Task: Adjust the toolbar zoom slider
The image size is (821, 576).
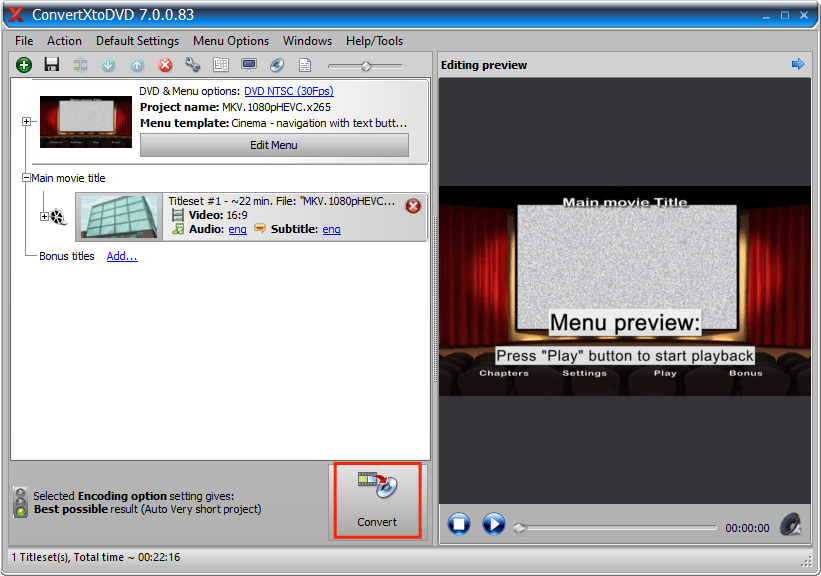Action: (365, 64)
